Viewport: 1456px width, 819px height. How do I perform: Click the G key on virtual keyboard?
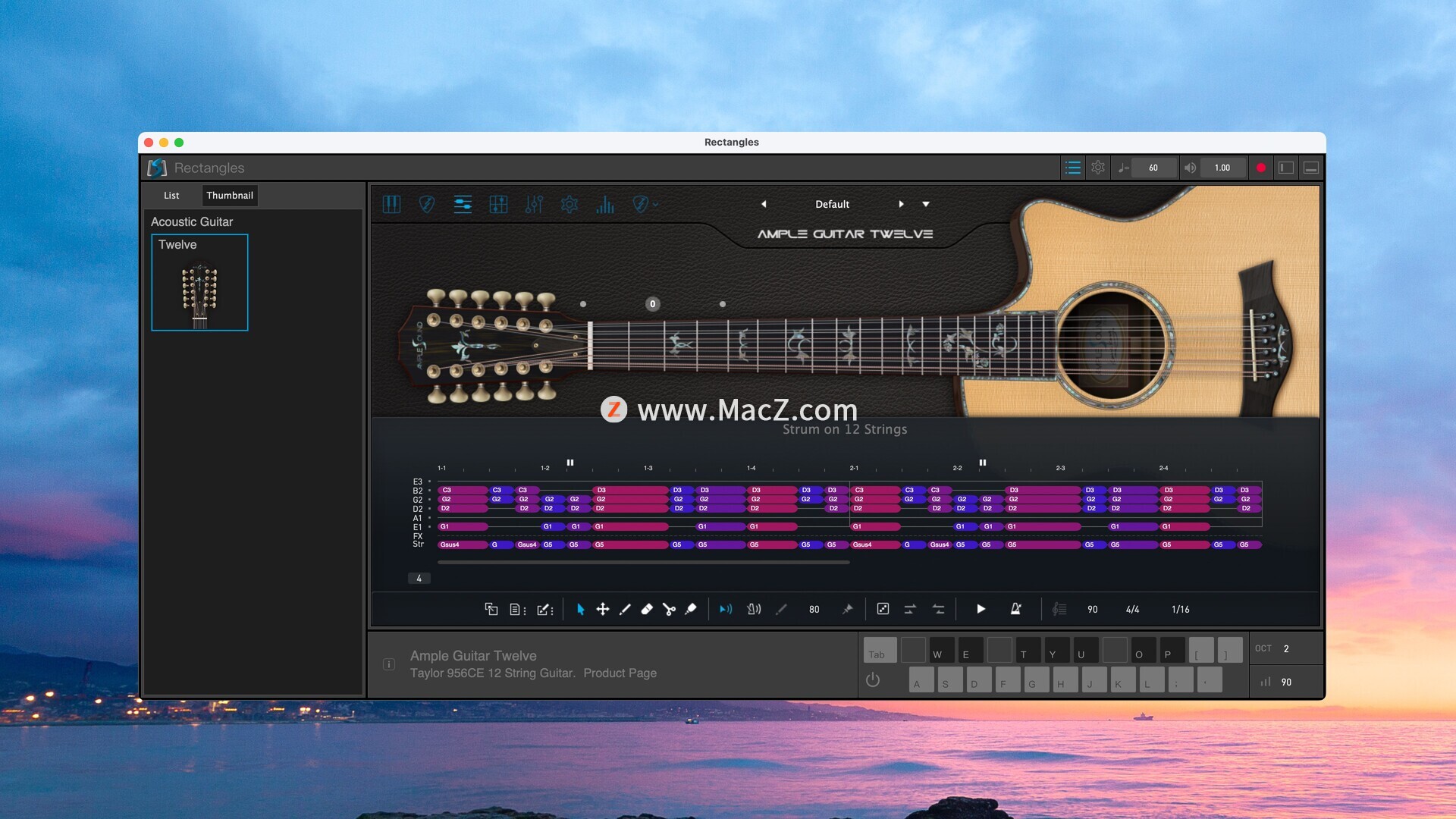click(1037, 679)
